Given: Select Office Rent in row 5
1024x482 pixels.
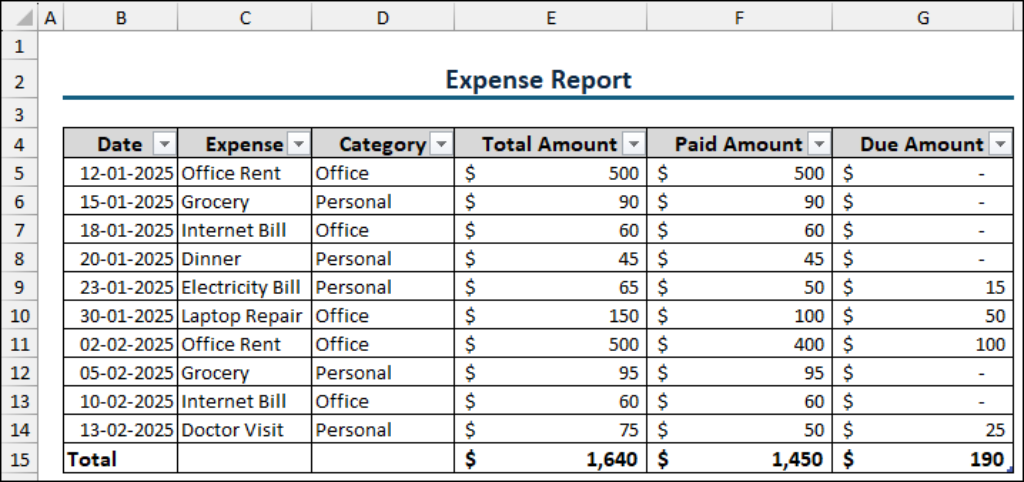Looking at the screenshot, I should pyautogui.click(x=245, y=173).
